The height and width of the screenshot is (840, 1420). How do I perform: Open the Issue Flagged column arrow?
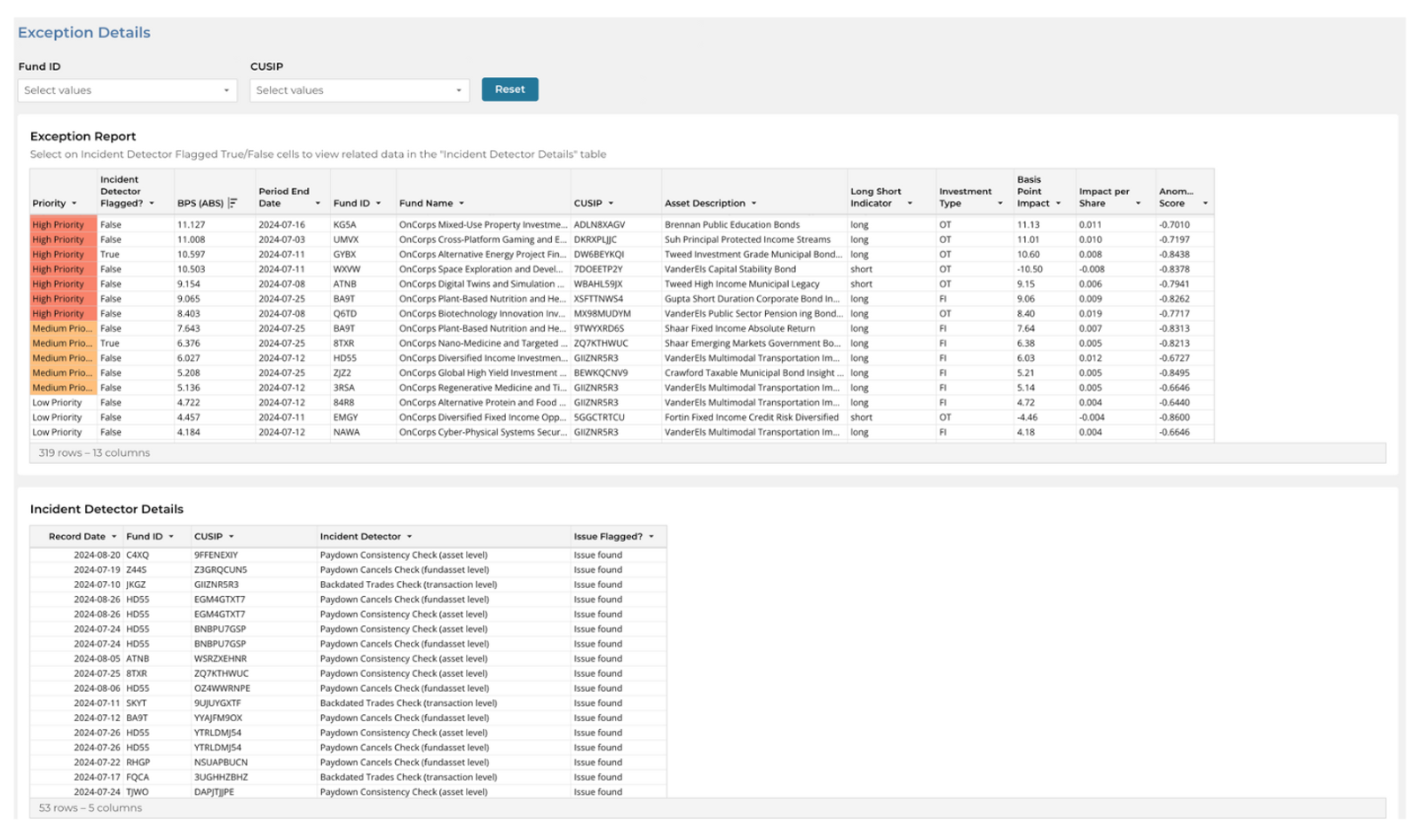(651, 537)
